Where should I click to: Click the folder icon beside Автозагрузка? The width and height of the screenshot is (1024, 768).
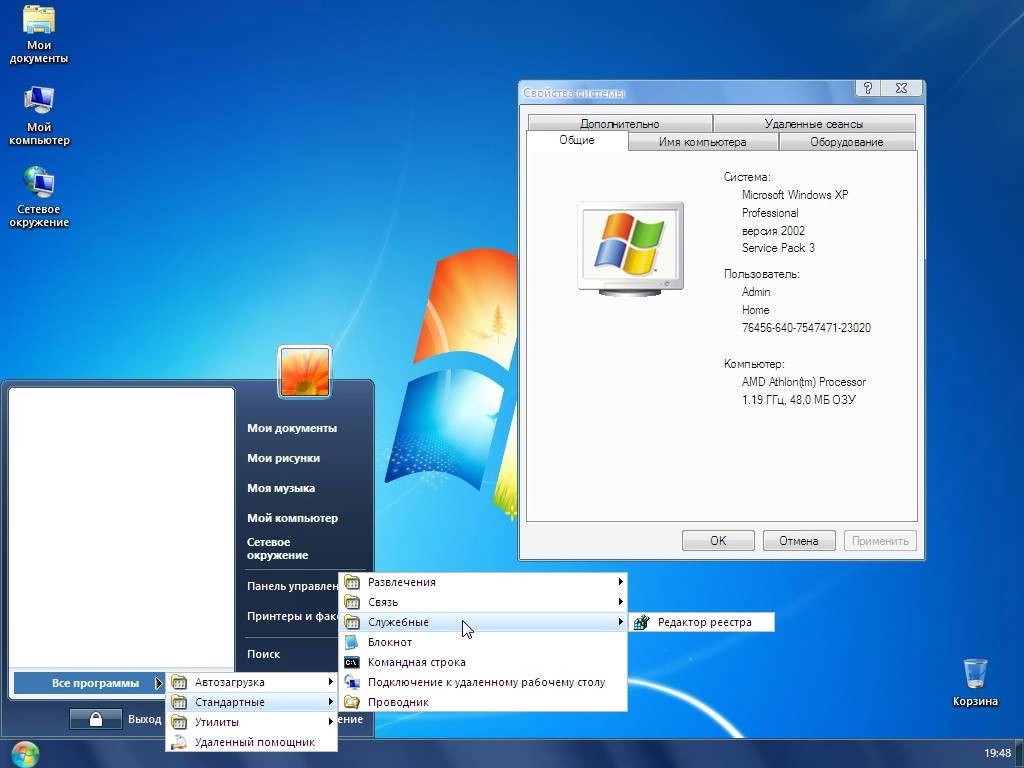pos(179,682)
